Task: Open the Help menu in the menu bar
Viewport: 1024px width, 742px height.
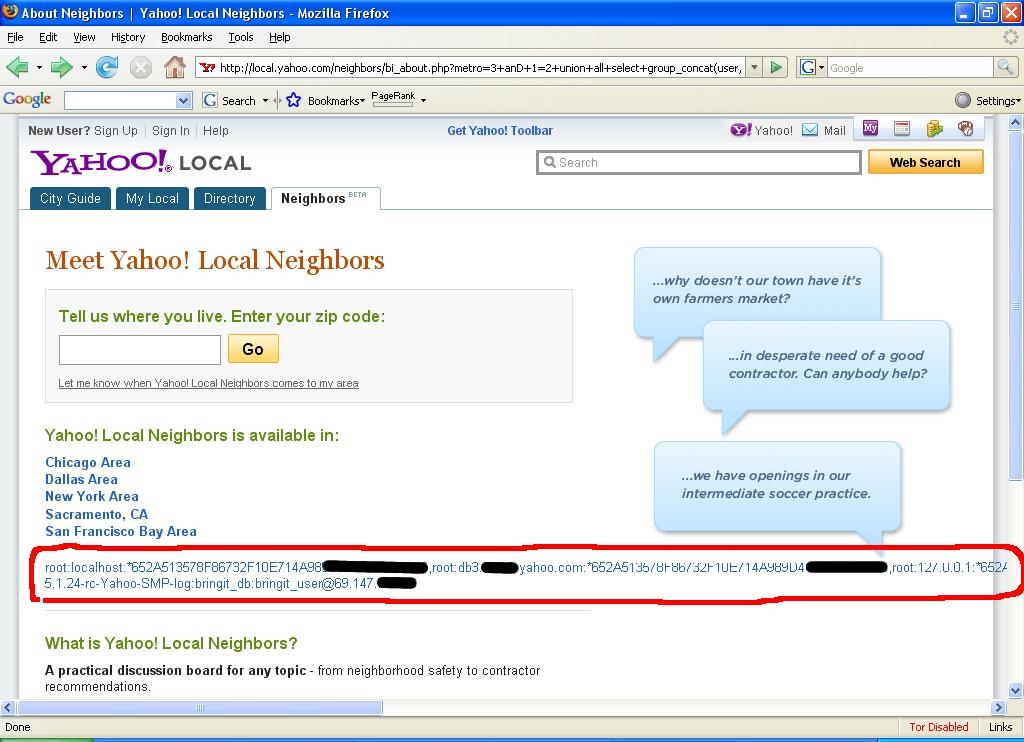Action: click(280, 37)
